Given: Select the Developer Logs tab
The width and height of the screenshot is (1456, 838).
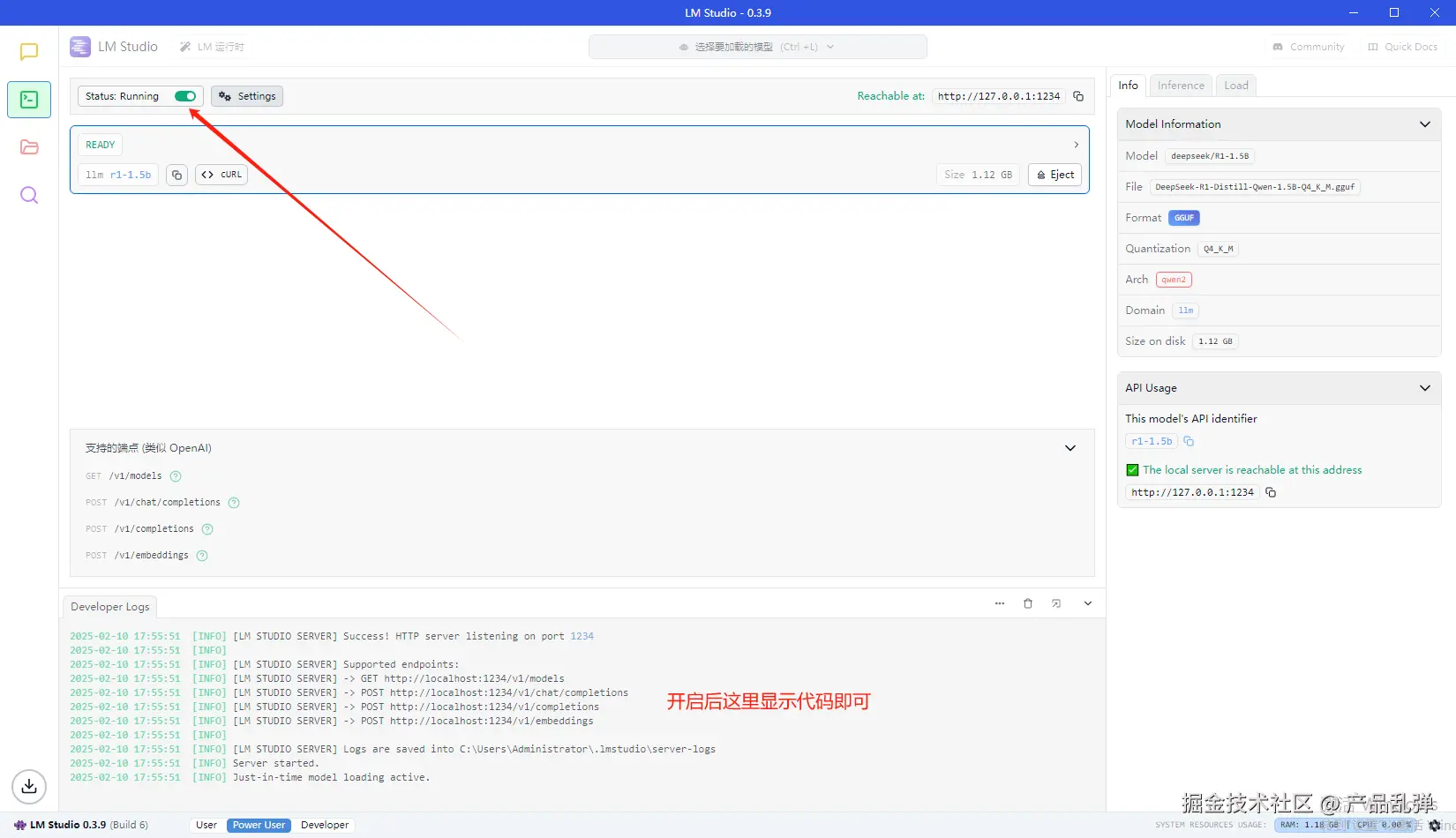Looking at the screenshot, I should pos(110,607).
